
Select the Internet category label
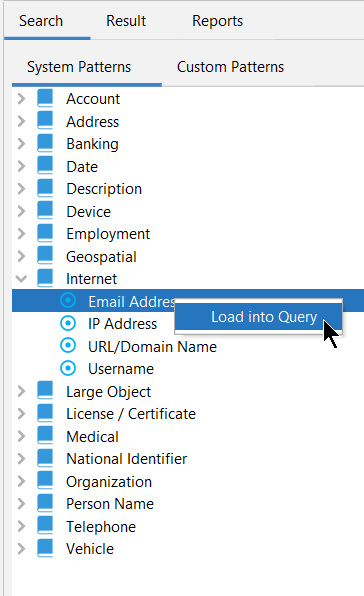92,279
